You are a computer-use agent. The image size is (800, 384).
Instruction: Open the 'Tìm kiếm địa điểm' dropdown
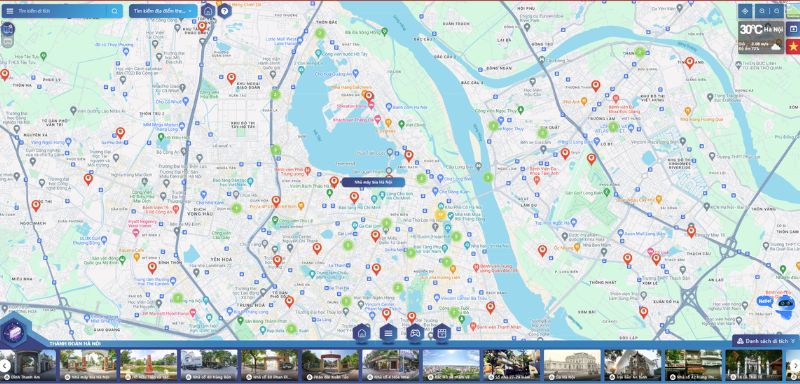click(163, 11)
